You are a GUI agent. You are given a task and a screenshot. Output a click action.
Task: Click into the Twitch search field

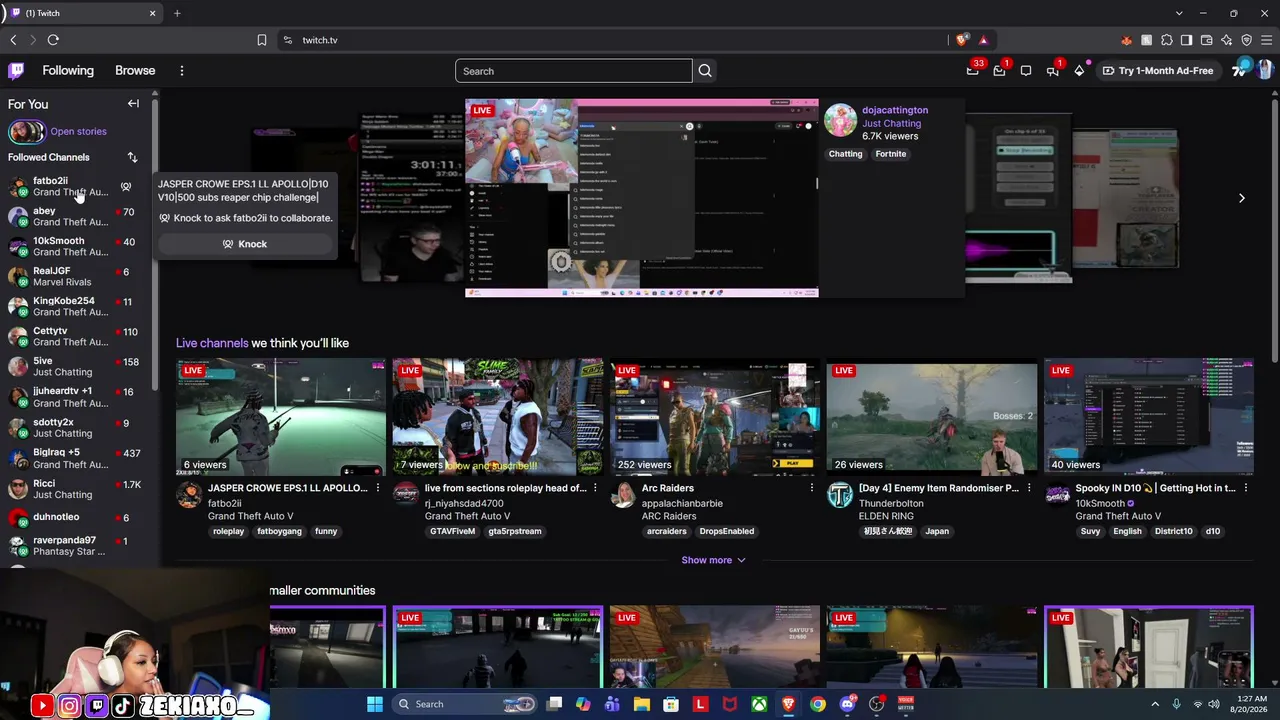point(573,71)
